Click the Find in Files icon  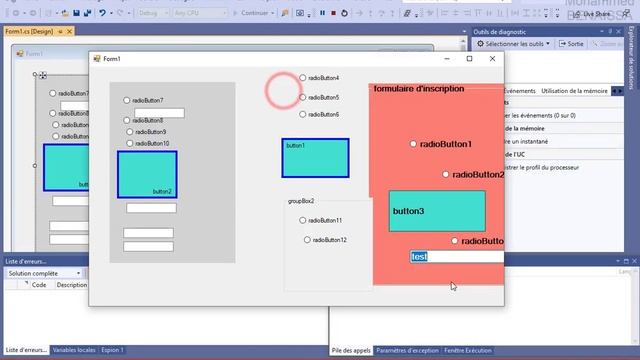coord(285,13)
